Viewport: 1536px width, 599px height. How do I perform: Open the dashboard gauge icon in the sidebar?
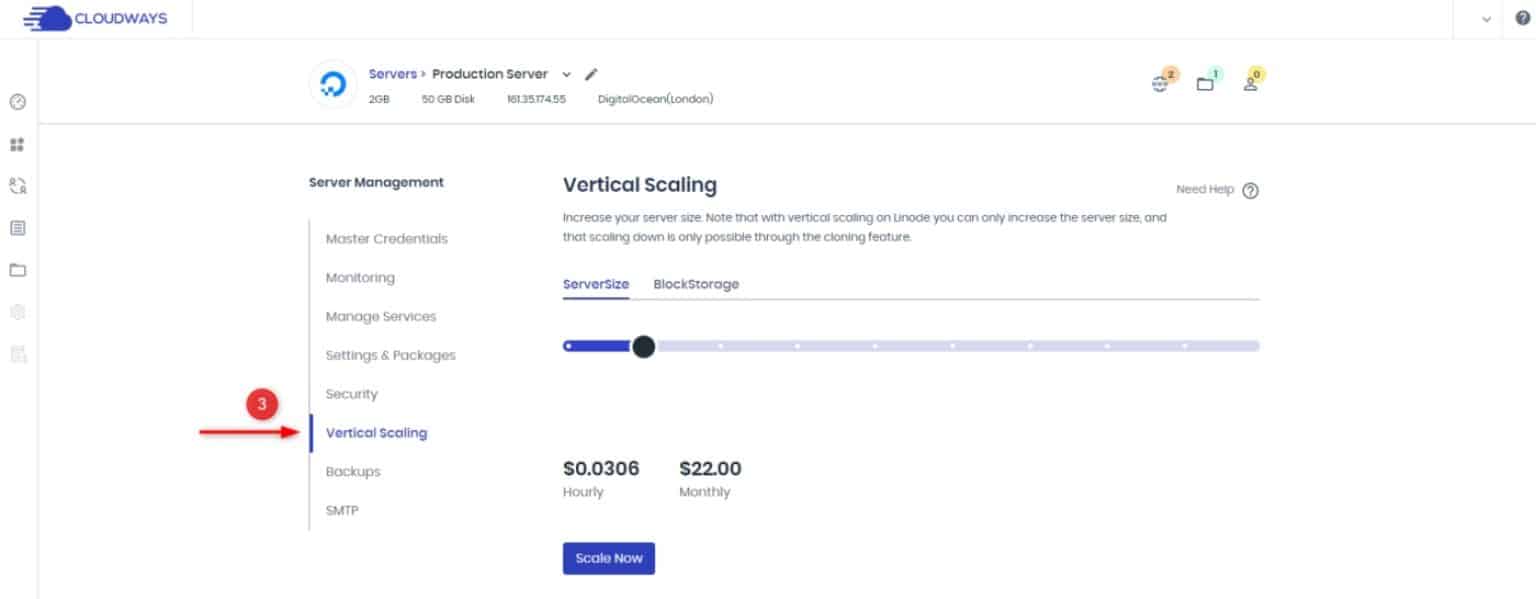[17, 102]
